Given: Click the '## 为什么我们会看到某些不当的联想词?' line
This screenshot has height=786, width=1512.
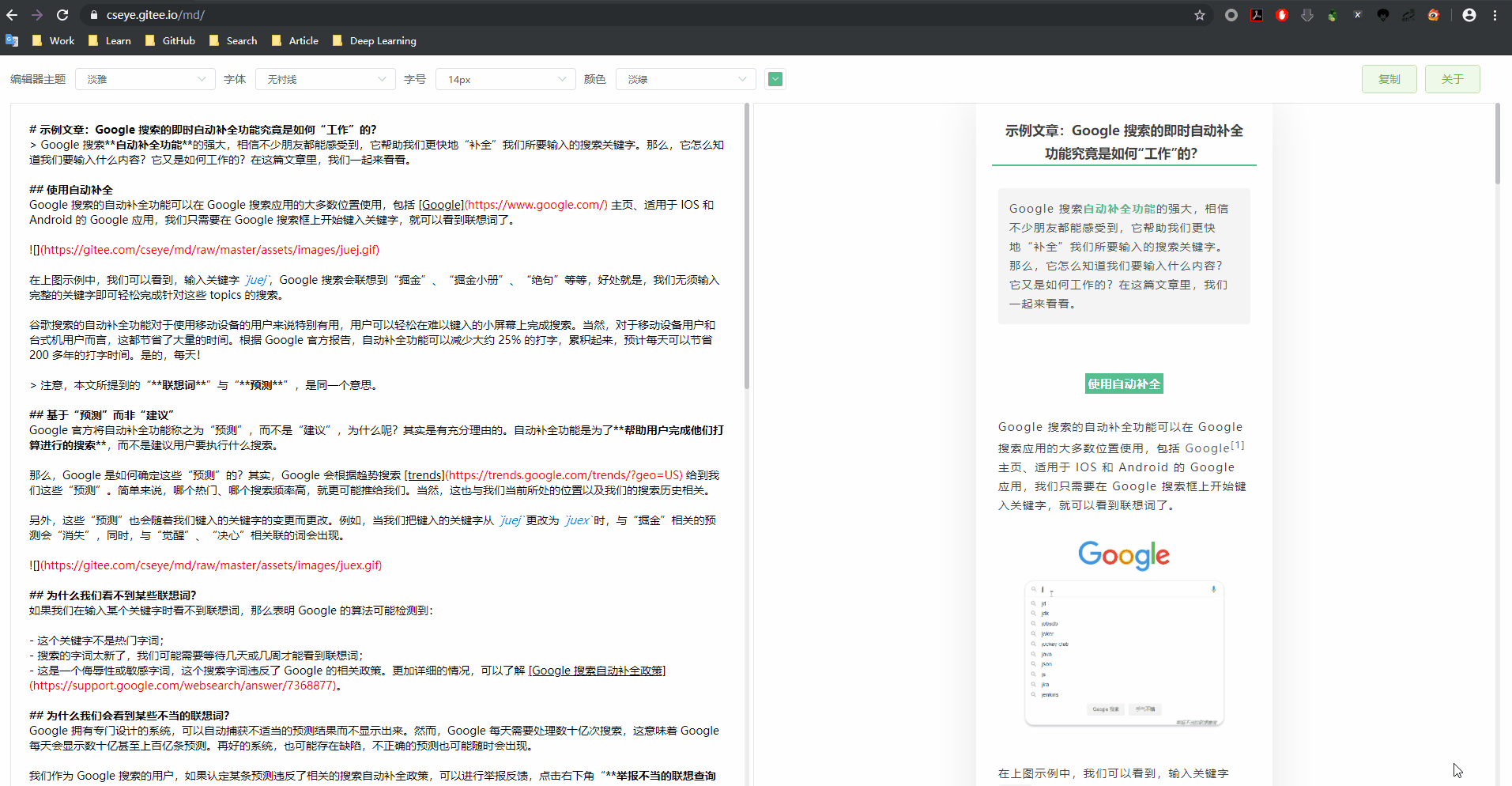Looking at the screenshot, I should [x=130, y=716].
